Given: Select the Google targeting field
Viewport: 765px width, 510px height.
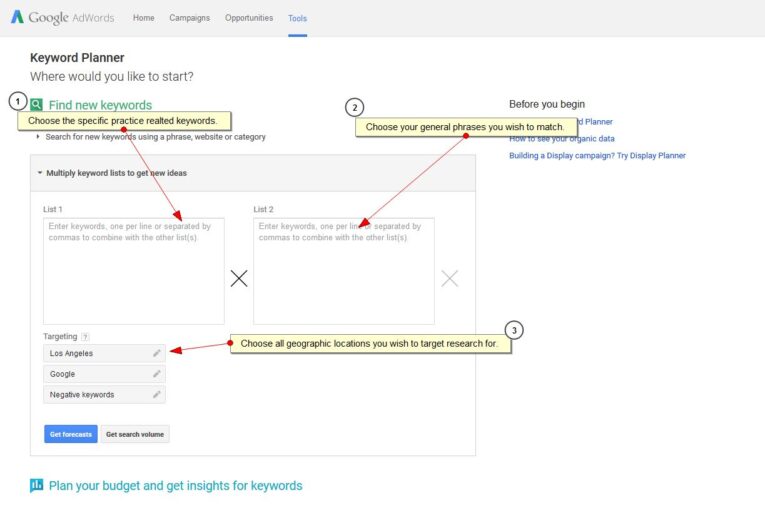Looking at the screenshot, I should pyautogui.click(x=104, y=374).
